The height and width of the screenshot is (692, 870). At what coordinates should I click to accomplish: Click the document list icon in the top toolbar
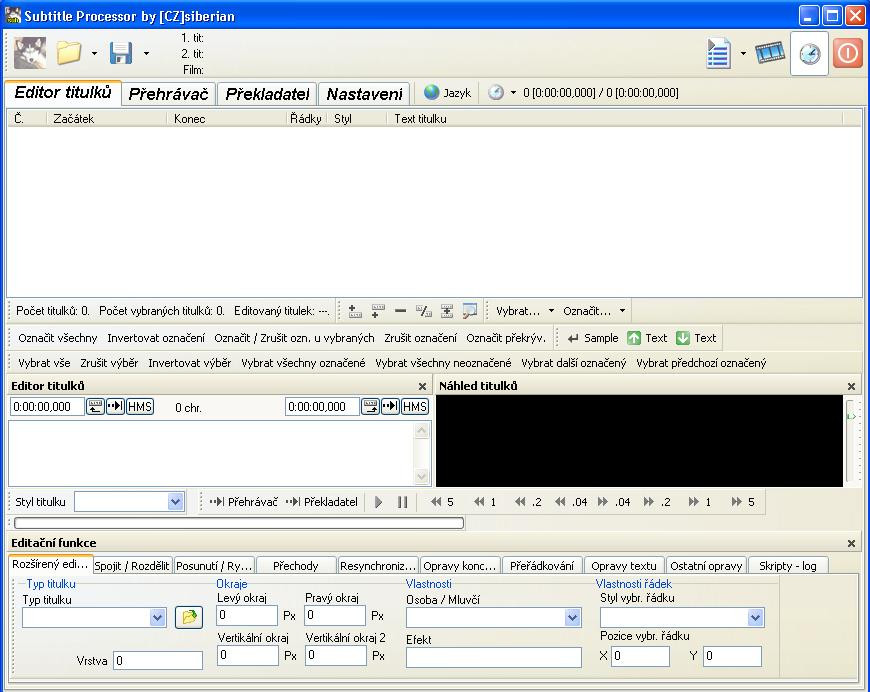click(x=719, y=53)
